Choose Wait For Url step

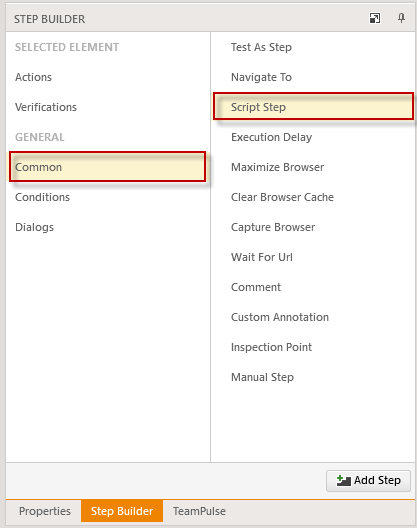262,257
